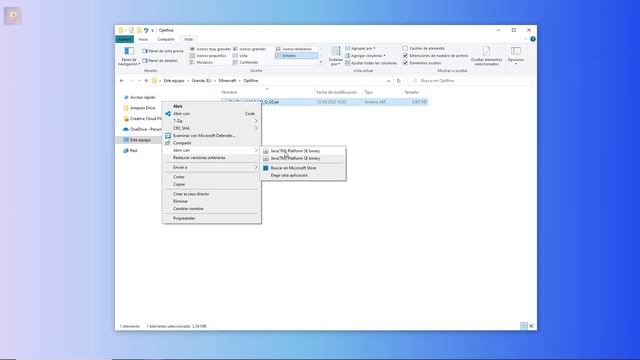Click Ajustar todas las columnas
Image resolution: width=640 pixels, height=360 pixels.
371,63
